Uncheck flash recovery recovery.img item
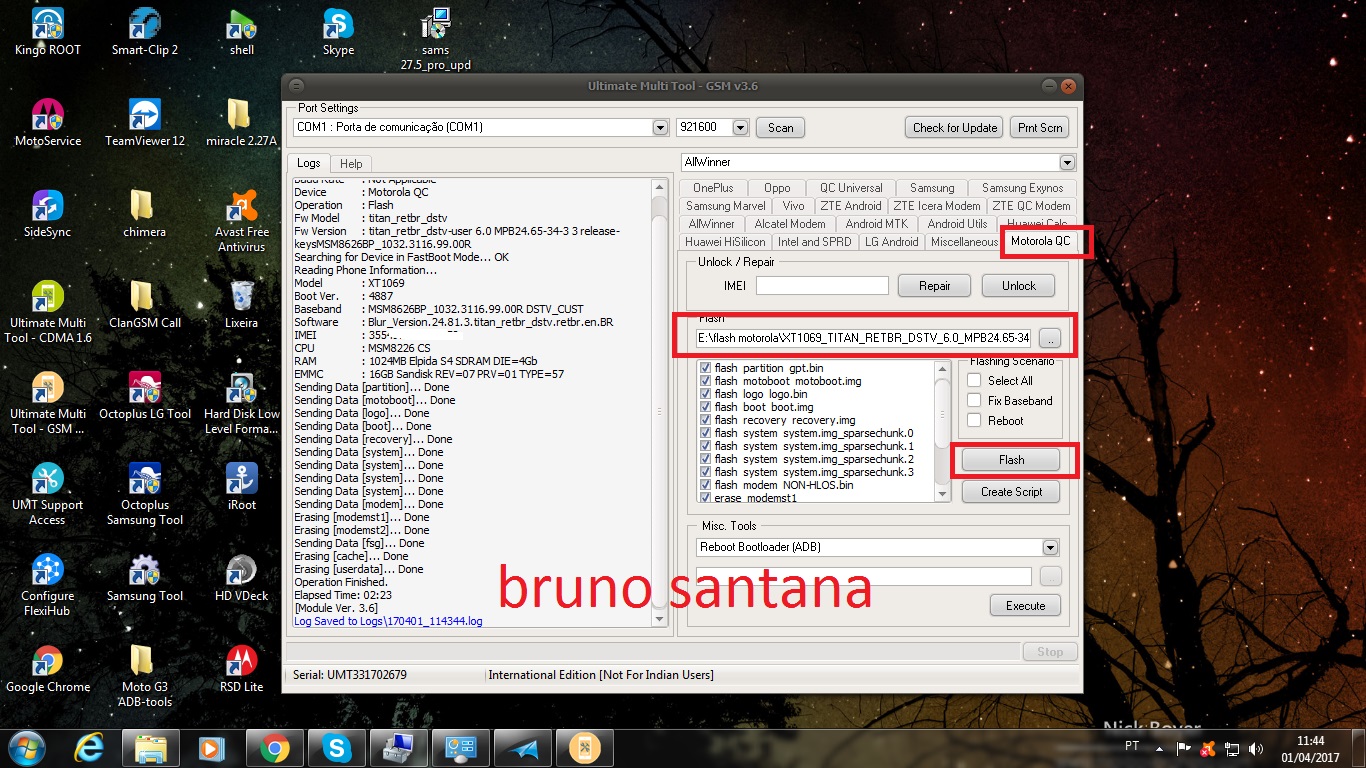 click(706, 420)
